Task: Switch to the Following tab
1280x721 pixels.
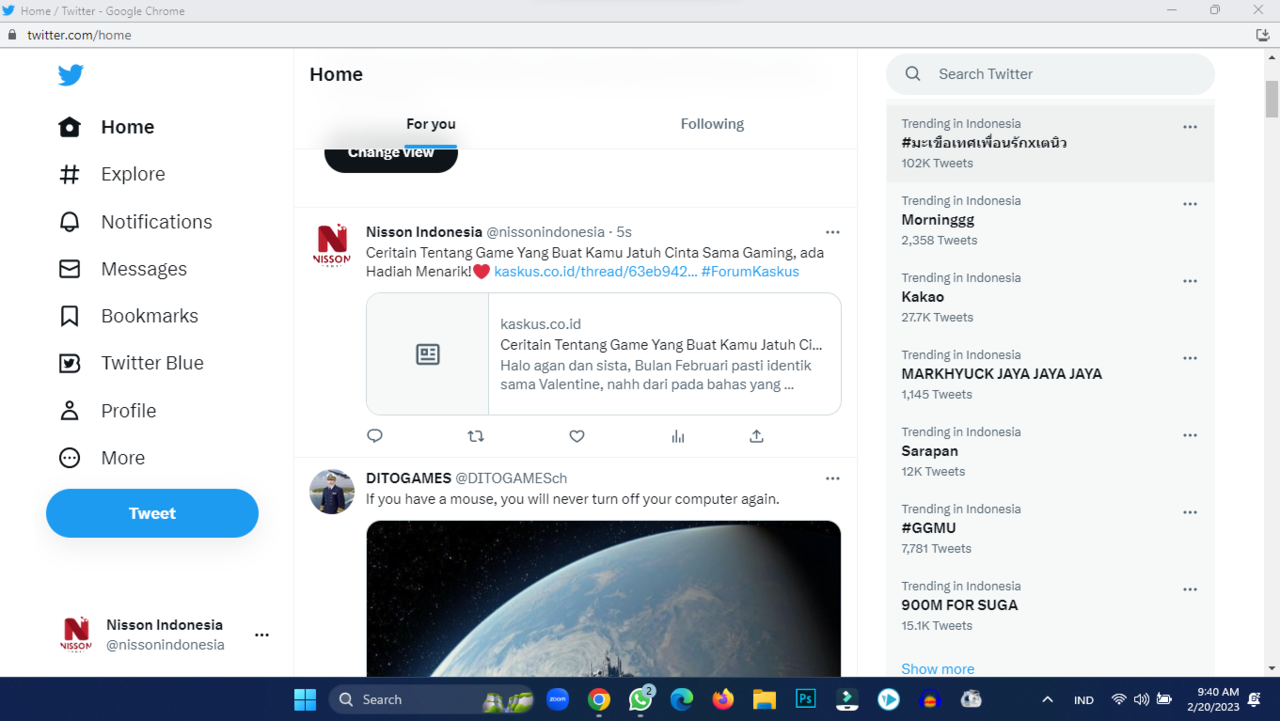Action: pos(712,124)
